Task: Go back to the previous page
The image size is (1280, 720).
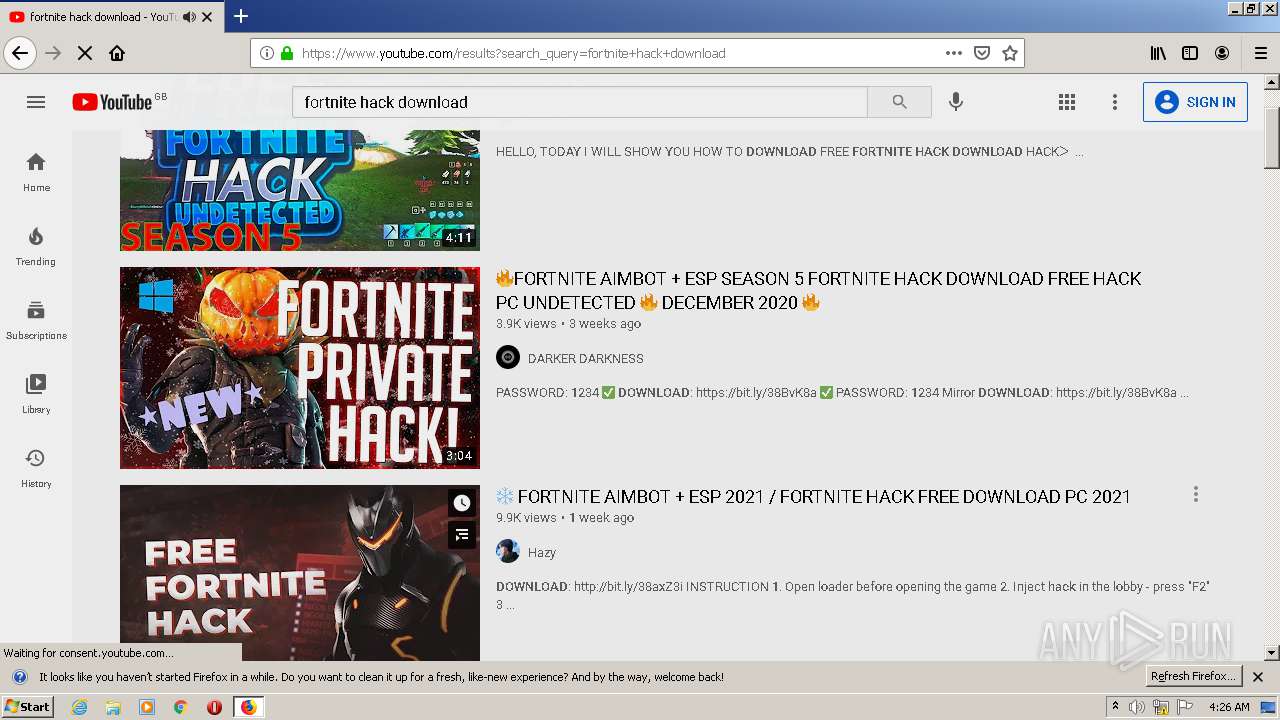Action: coord(20,53)
